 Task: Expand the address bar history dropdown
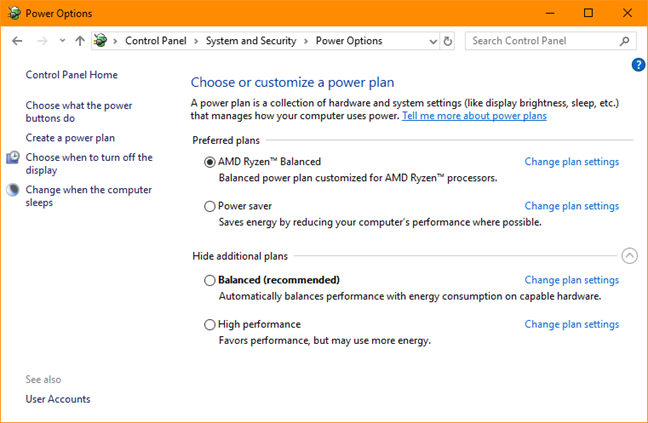(x=433, y=41)
